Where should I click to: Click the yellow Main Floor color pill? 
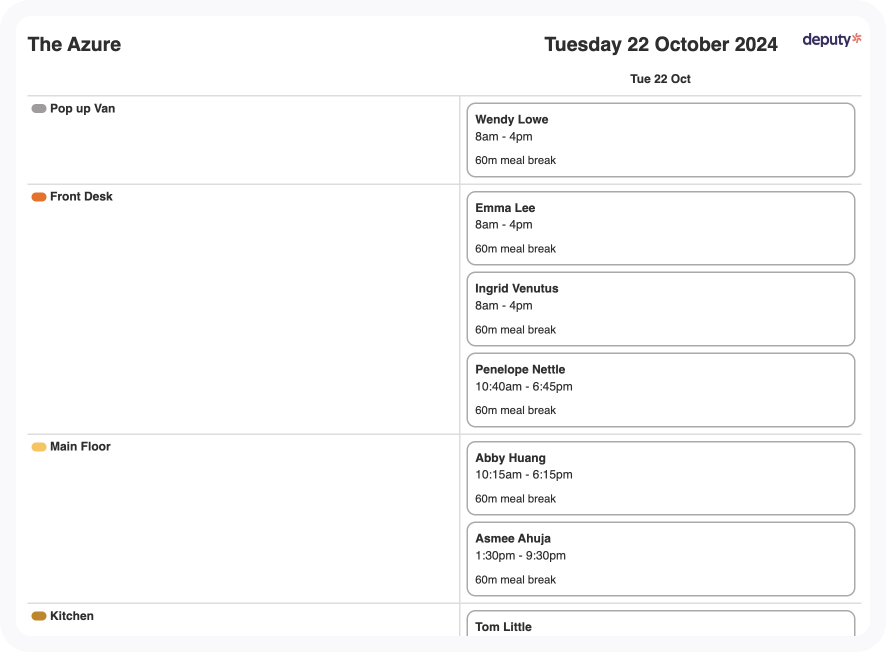[39, 447]
